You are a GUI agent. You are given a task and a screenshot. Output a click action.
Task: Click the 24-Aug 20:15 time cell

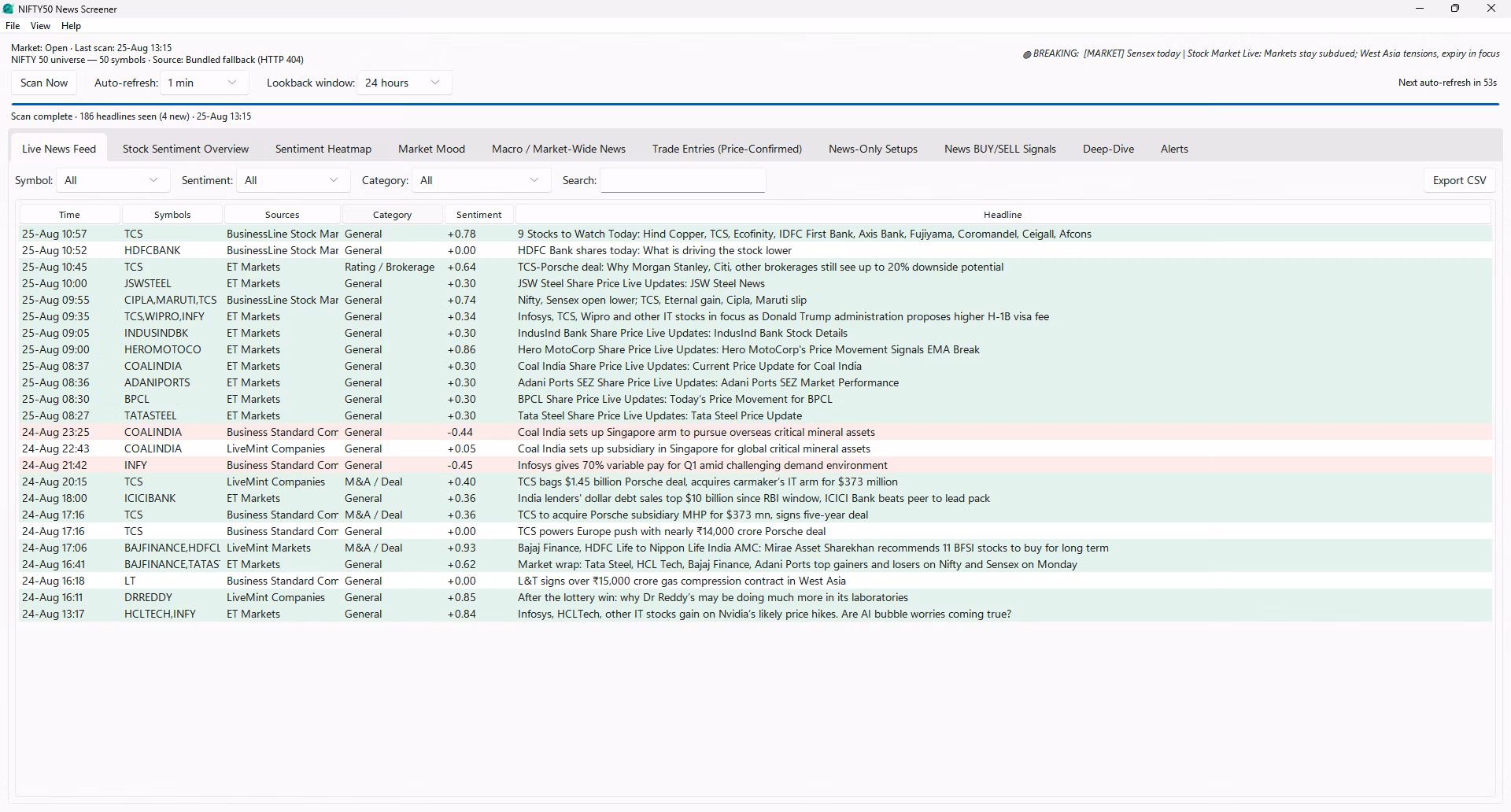tap(54, 482)
